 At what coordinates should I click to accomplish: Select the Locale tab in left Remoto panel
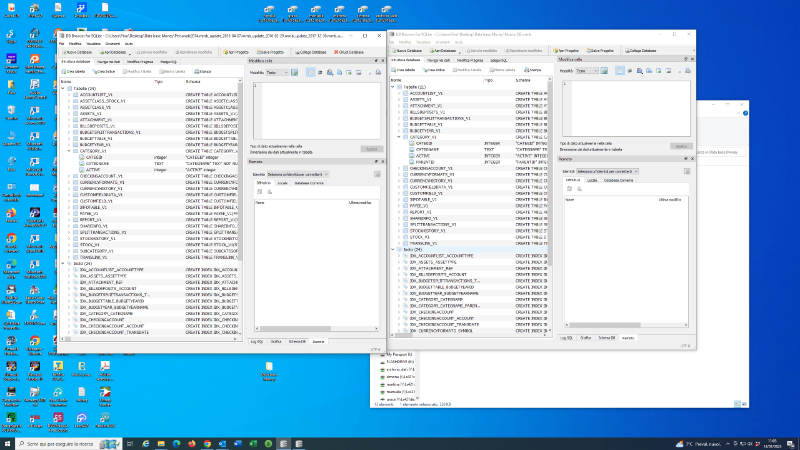coord(282,183)
